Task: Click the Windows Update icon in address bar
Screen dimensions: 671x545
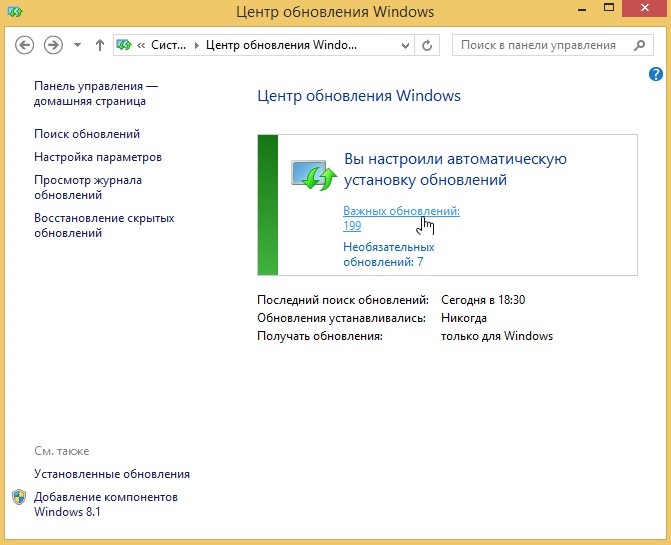Action: click(124, 45)
